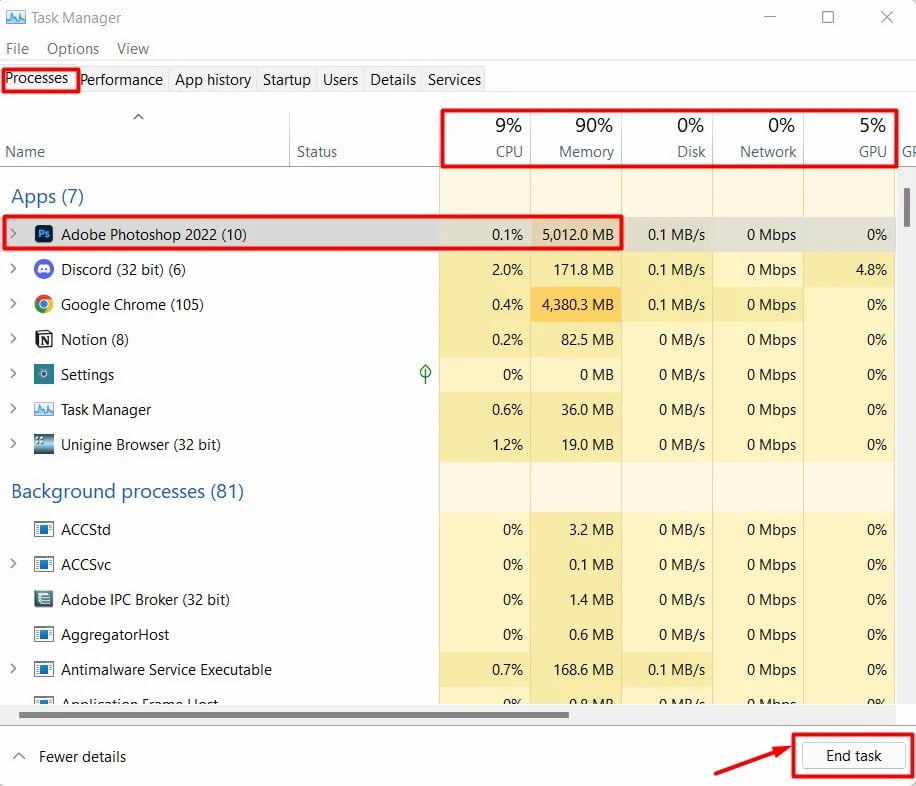This screenshot has width=916, height=786.
Task: Click the Task Manager title bar icon
Action: (x=16, y=18)
